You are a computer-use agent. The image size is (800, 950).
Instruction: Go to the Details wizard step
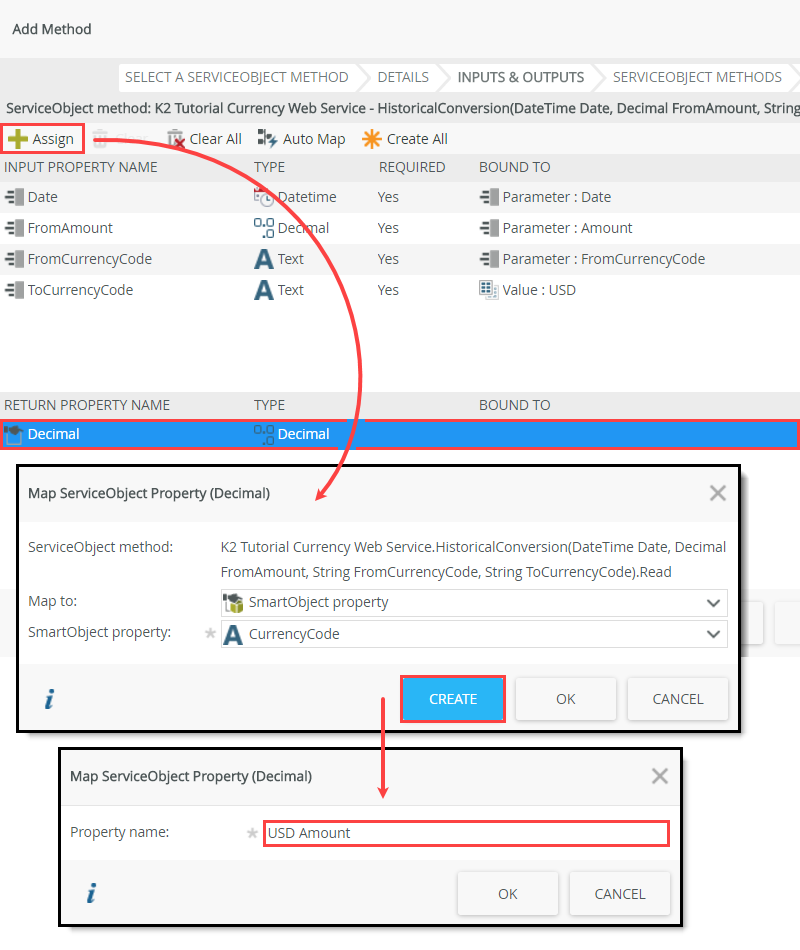click(x=403, y=77)
